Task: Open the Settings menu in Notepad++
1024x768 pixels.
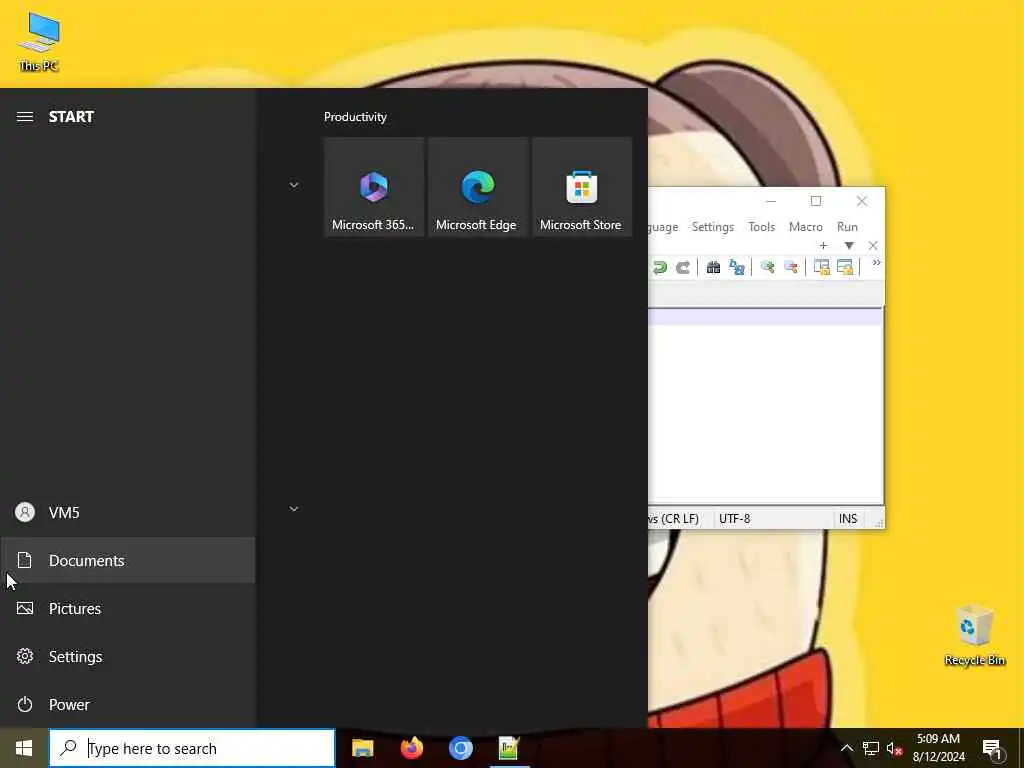Action: coord(712,227)
